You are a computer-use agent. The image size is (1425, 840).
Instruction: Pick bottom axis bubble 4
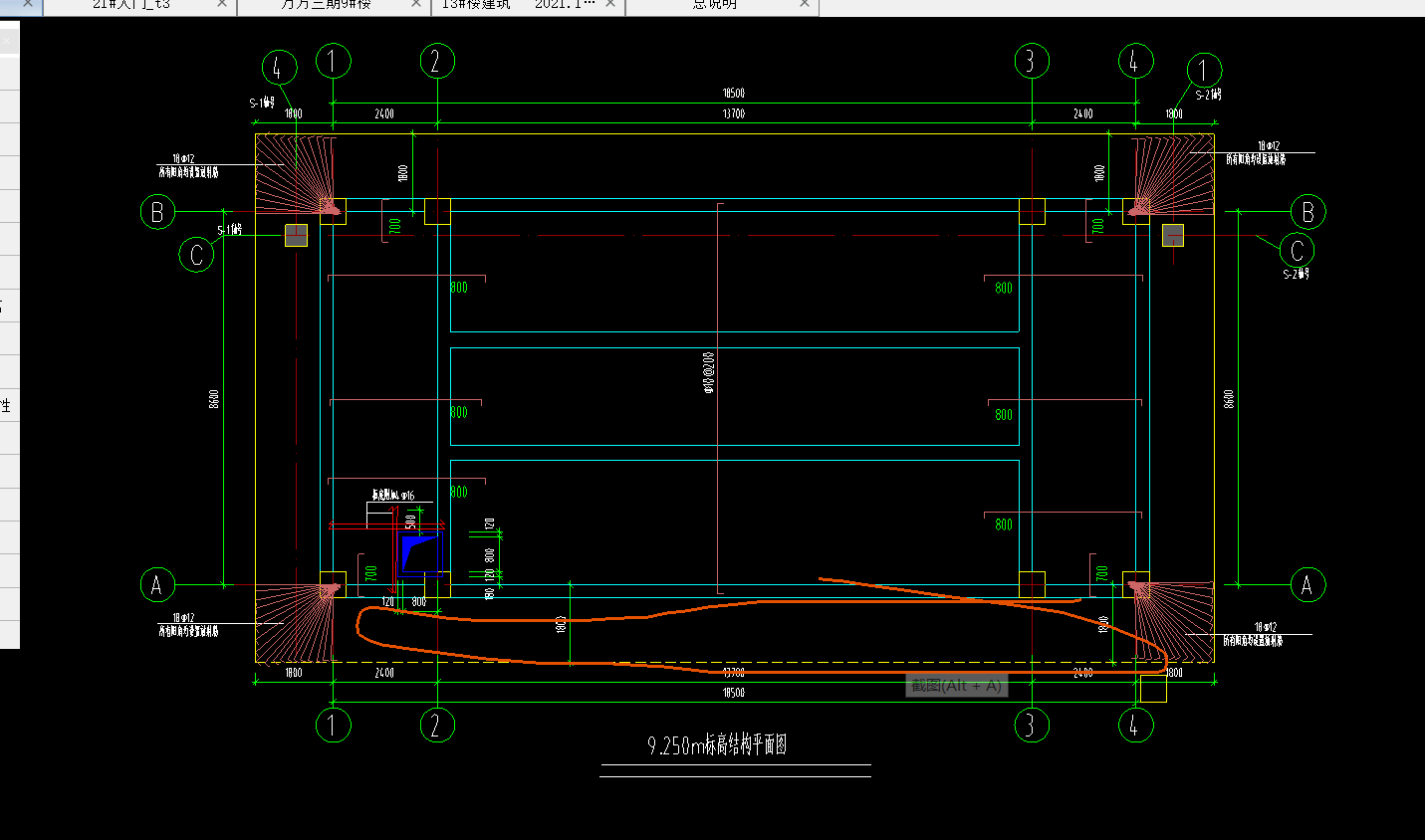pos(1135,725)
